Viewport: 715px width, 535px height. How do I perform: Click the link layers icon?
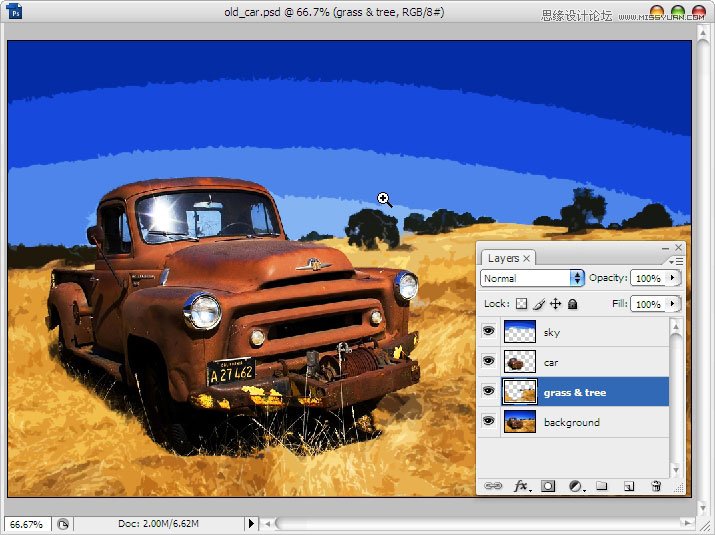(x=493, y=486)
